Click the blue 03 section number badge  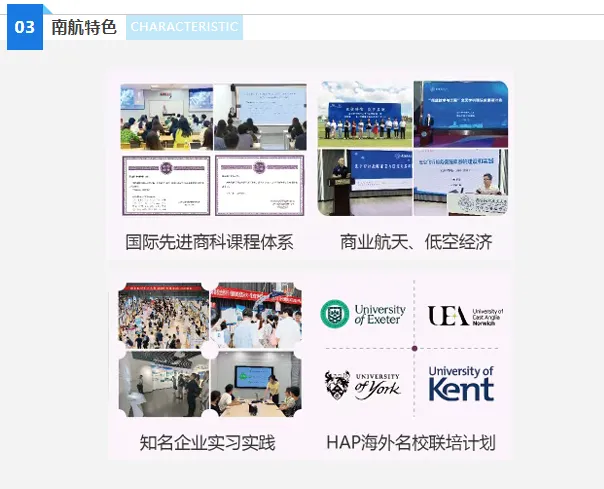(25, 27)
